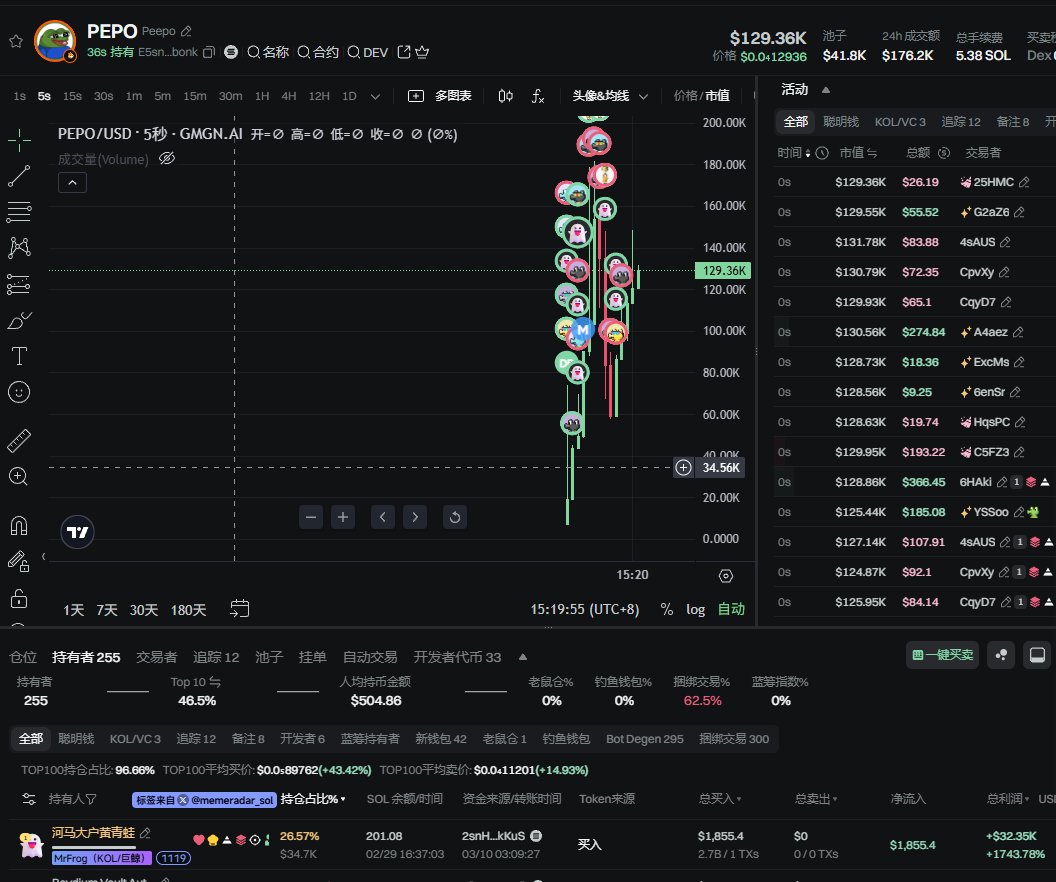The width and height of the screenshot is (1056, 882).
Task: Search by 名称 on the token header
Action: pos(268,52)
